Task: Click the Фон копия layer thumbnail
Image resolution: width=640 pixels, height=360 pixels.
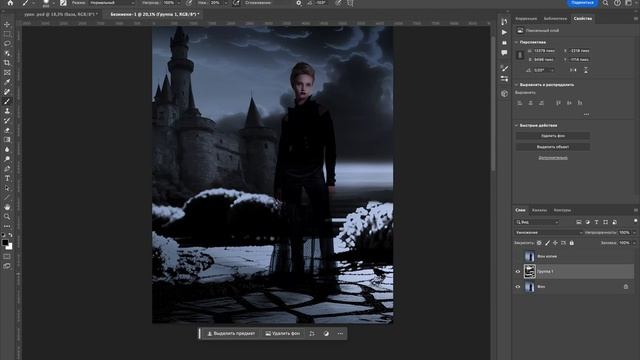Action: (x=529, y=256)
